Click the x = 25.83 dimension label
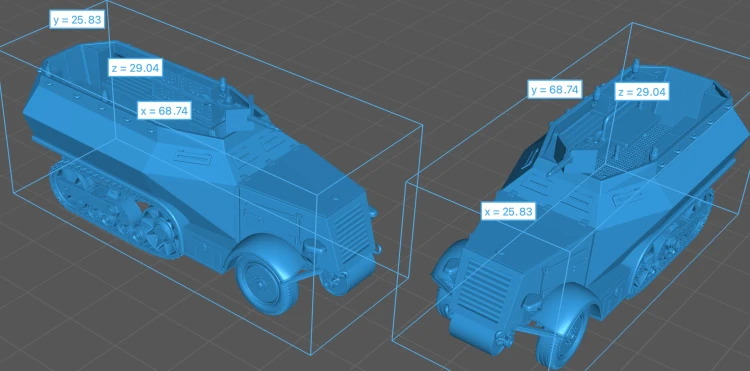 [508, 211]
